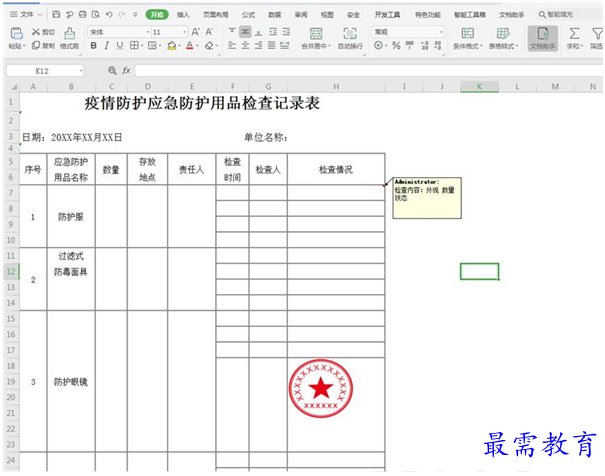Increase font size with the larger A icon
This screenshot has height=476, width=605.
click(x=196, y=32)
